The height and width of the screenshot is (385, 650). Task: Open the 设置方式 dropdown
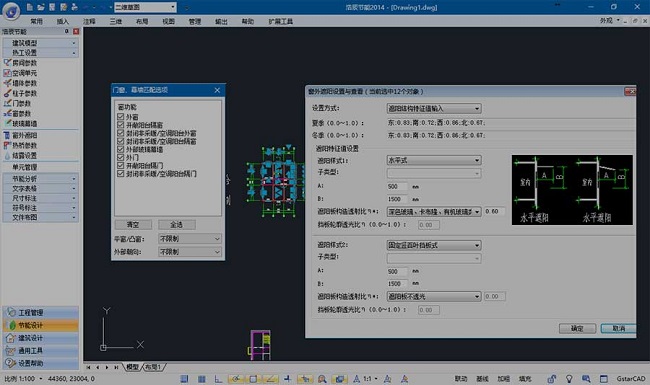tap(434, 109)
